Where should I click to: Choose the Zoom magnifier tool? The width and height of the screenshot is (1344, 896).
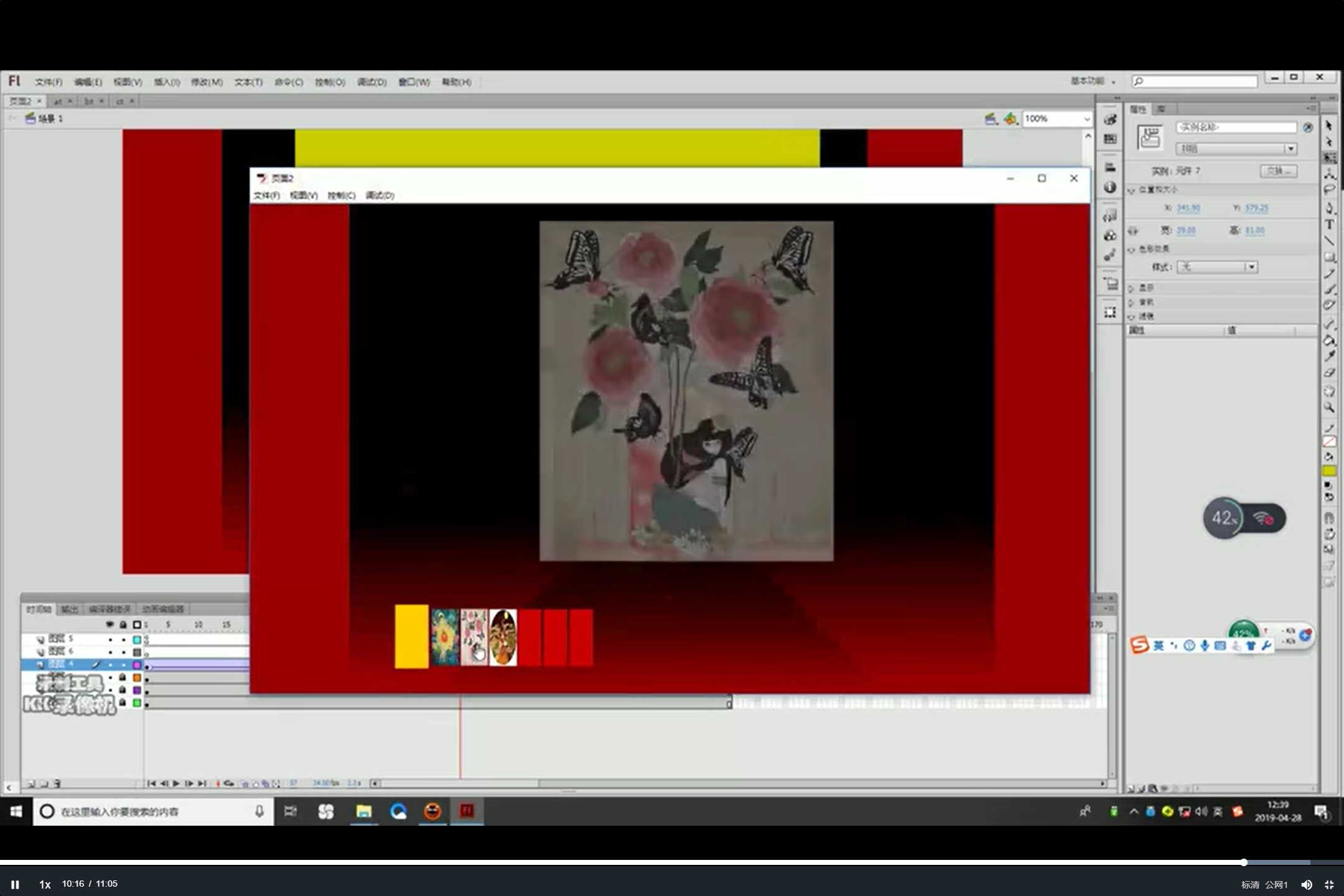click(1329, 408)
